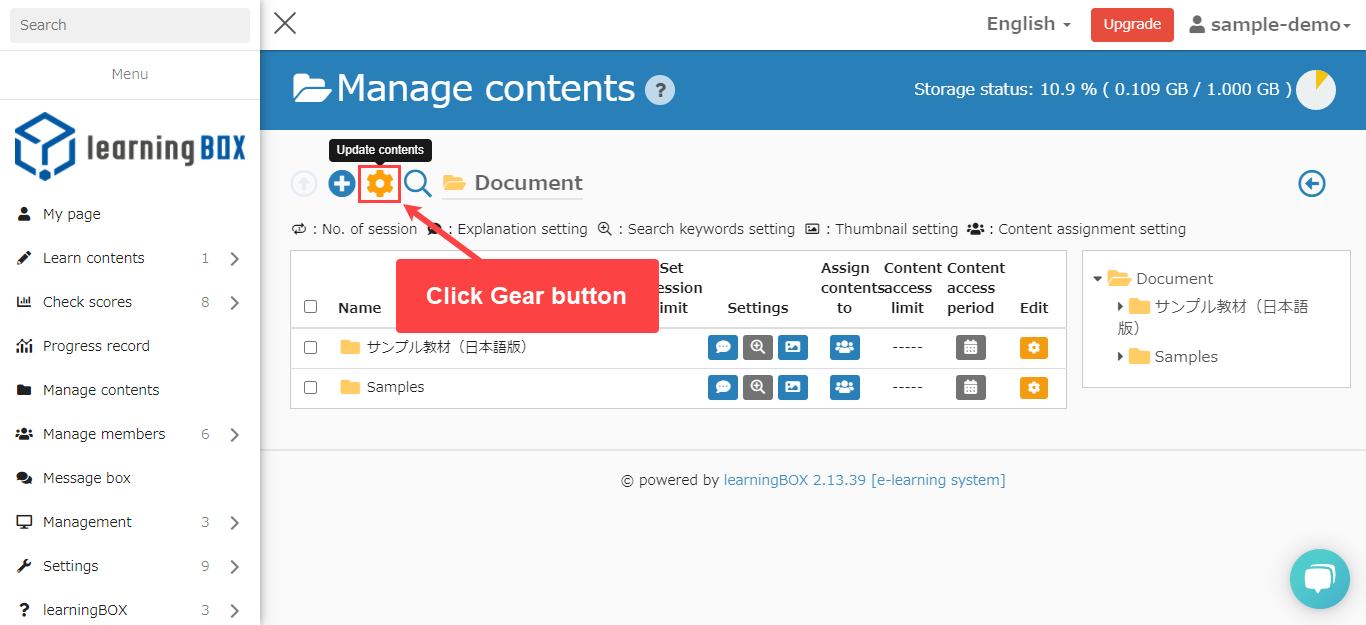Screen dimensions: 1366x625
Task: Click orange edit gear for サンプル教材 row
Action: click(1033, 347)
